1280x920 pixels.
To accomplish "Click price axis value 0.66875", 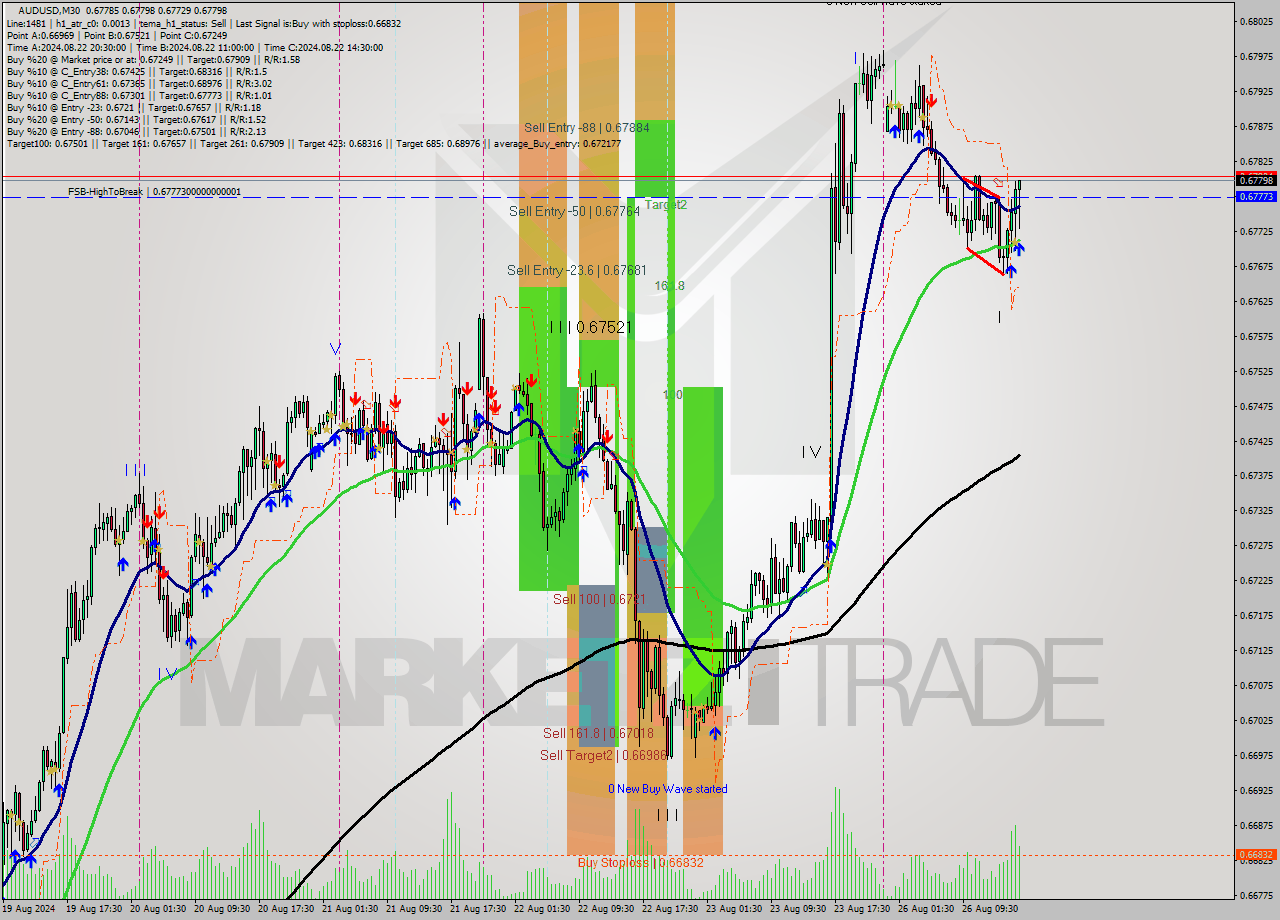I will 1256,825.
